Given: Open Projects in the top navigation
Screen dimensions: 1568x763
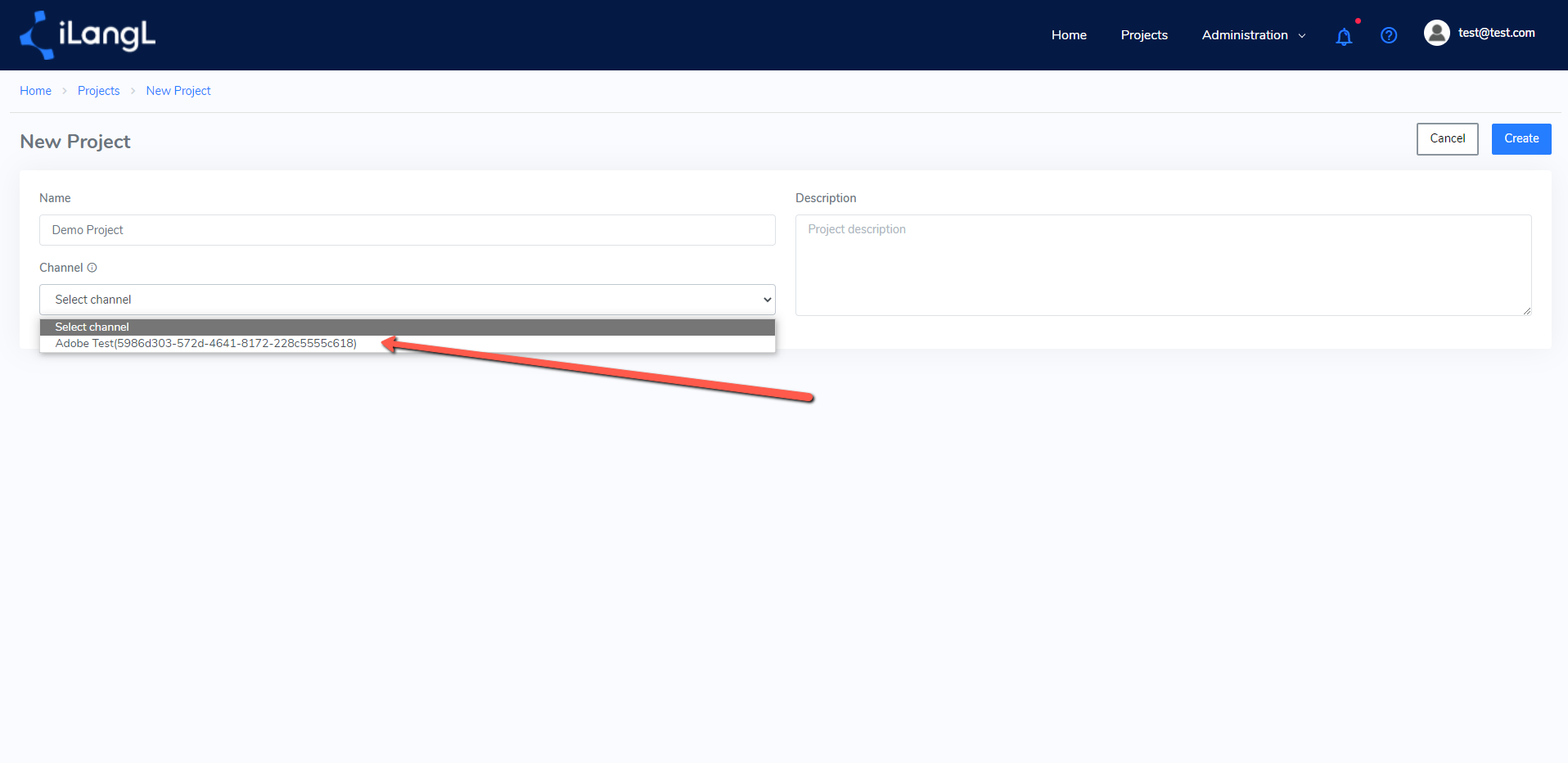Looking at the screenshot, I should 1144,35.
